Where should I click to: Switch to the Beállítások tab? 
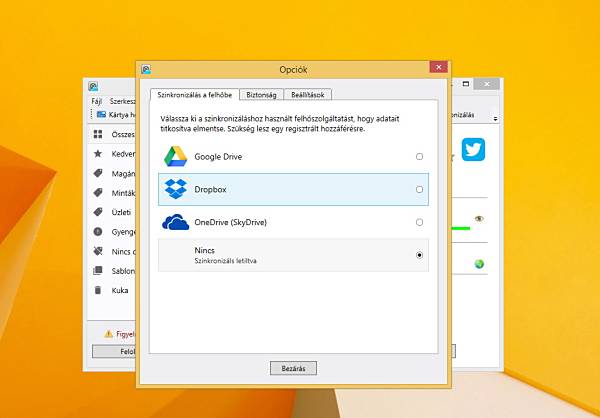[308, 95]
